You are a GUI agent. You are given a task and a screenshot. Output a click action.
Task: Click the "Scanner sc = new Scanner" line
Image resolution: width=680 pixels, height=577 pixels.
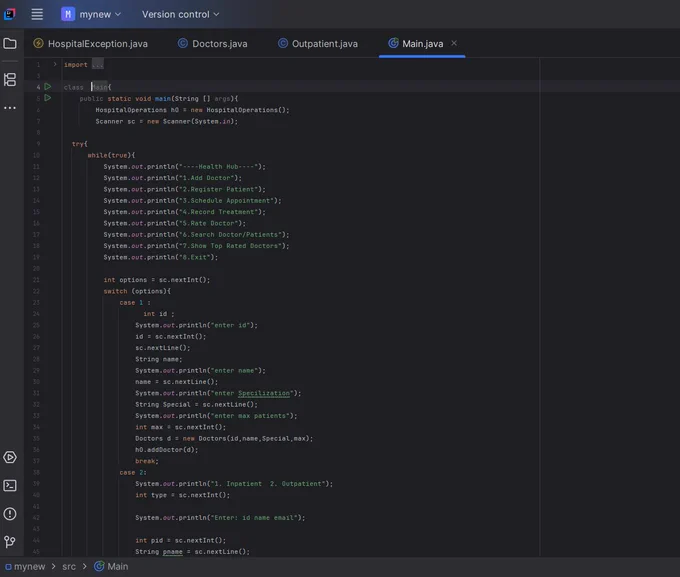pyautogui.click(x=167, y=121)
